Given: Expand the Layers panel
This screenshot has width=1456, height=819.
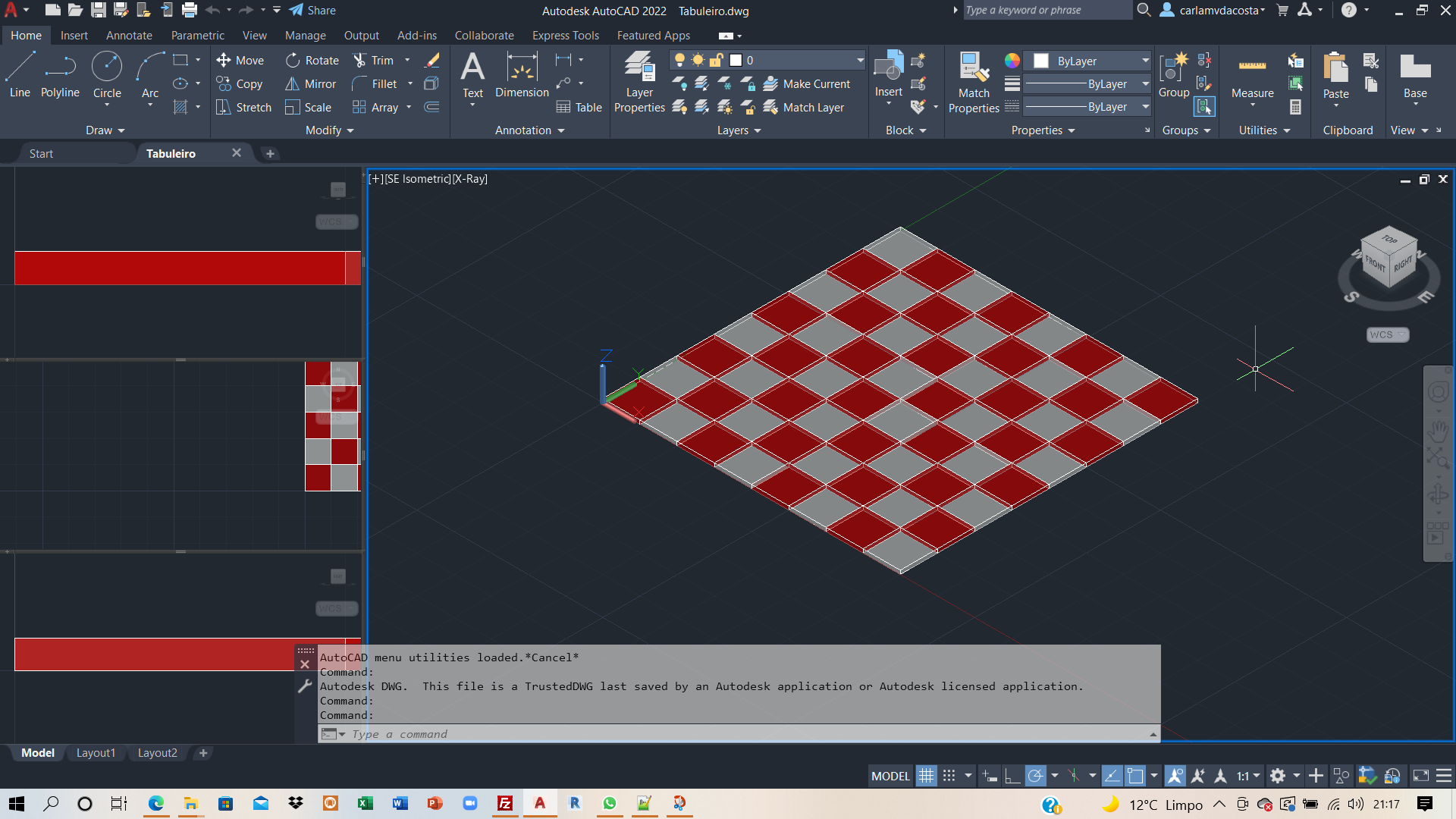Looking at the screenshot, I should click(739, 130).
